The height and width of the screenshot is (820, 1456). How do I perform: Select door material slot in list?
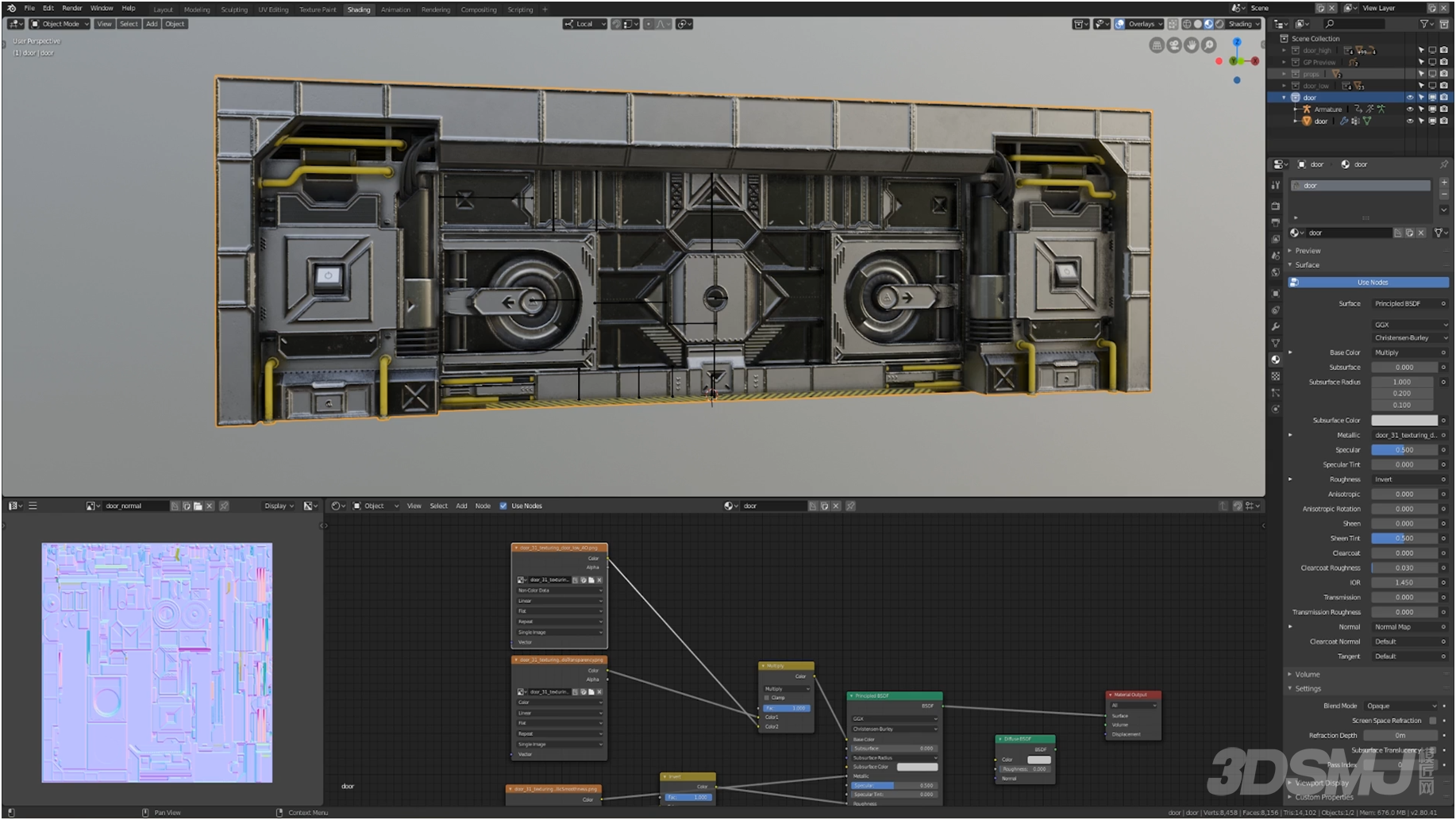tap(1361, 186)
